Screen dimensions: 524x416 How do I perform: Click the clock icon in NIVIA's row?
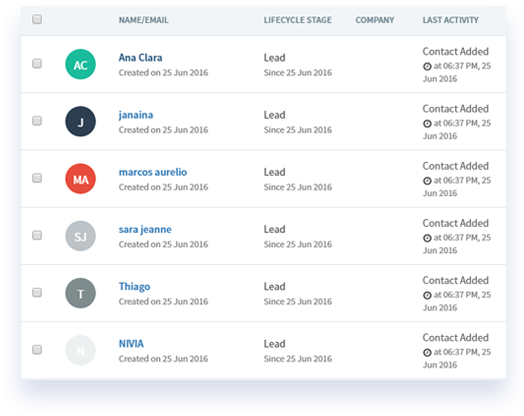click(427, 352)
